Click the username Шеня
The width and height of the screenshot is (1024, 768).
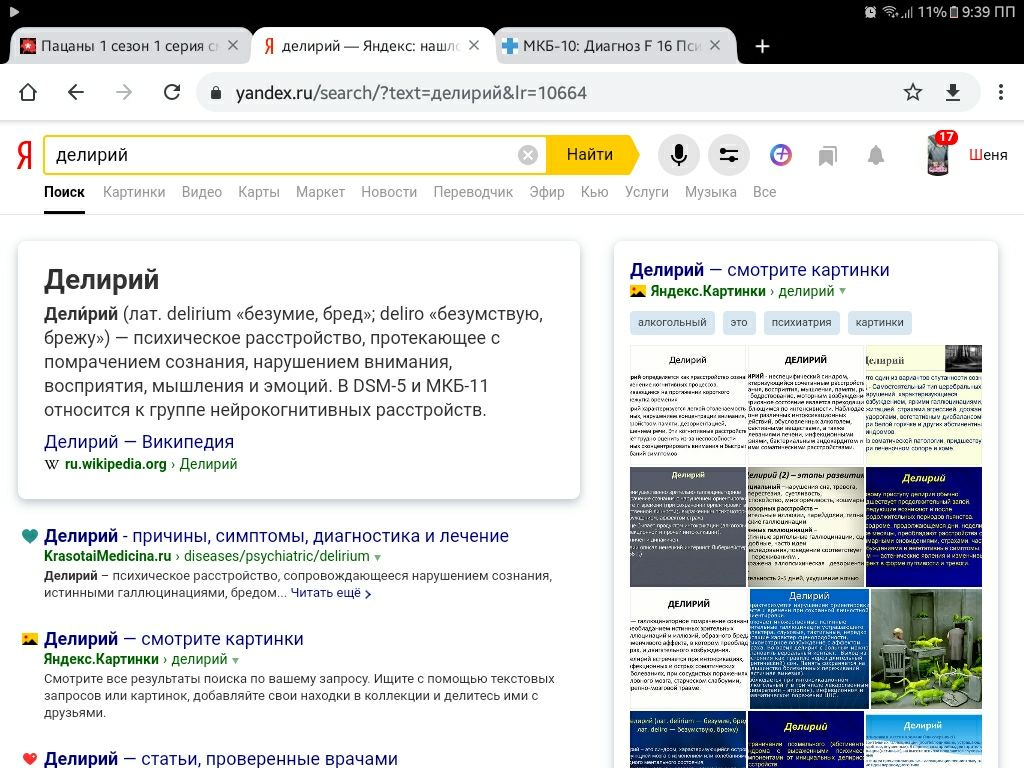click(987, 155)
